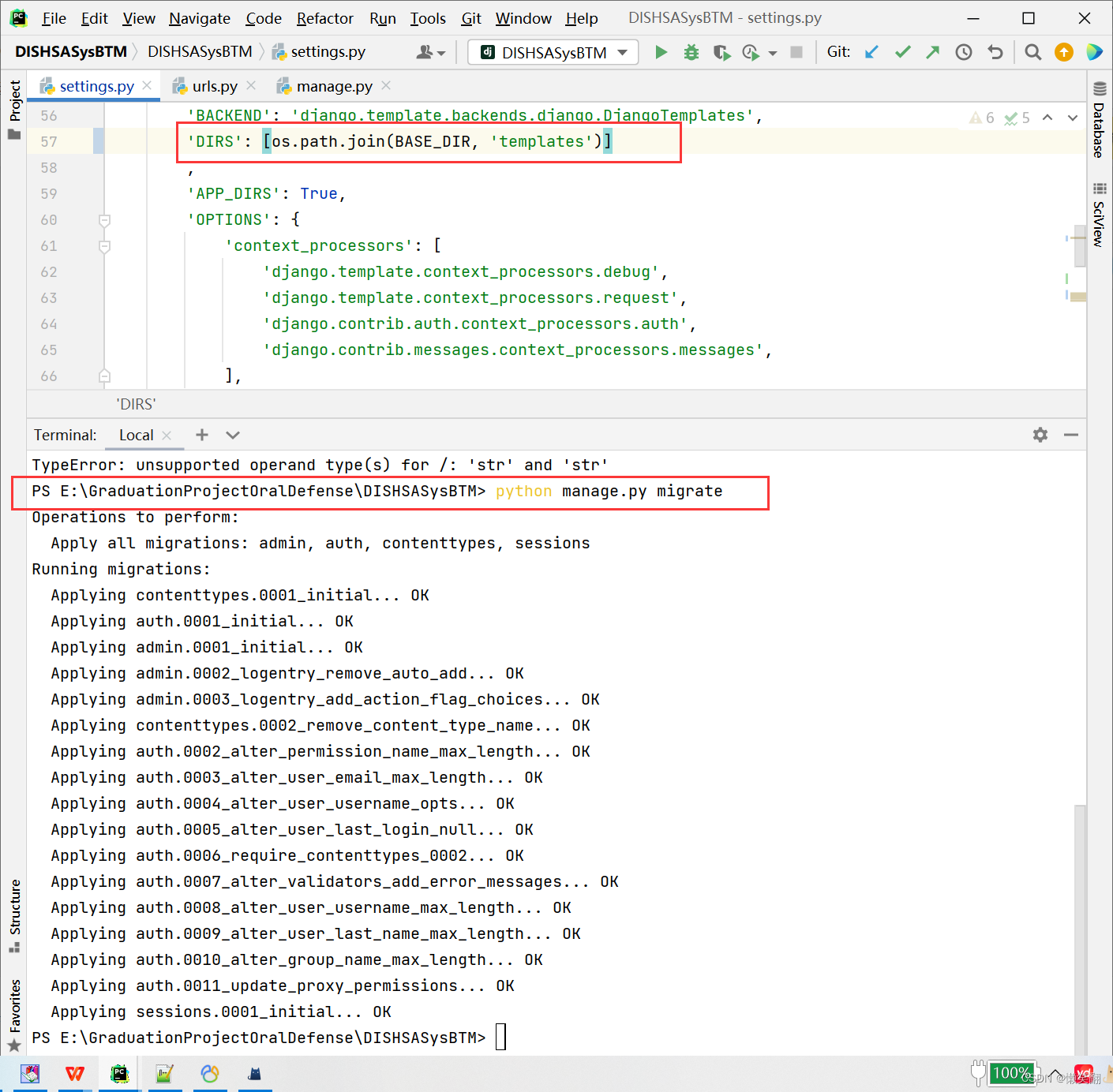Screen dimensions: 1113x1092
Task: Add a new terminal session with the plus button
Action: tap(201, 435)
